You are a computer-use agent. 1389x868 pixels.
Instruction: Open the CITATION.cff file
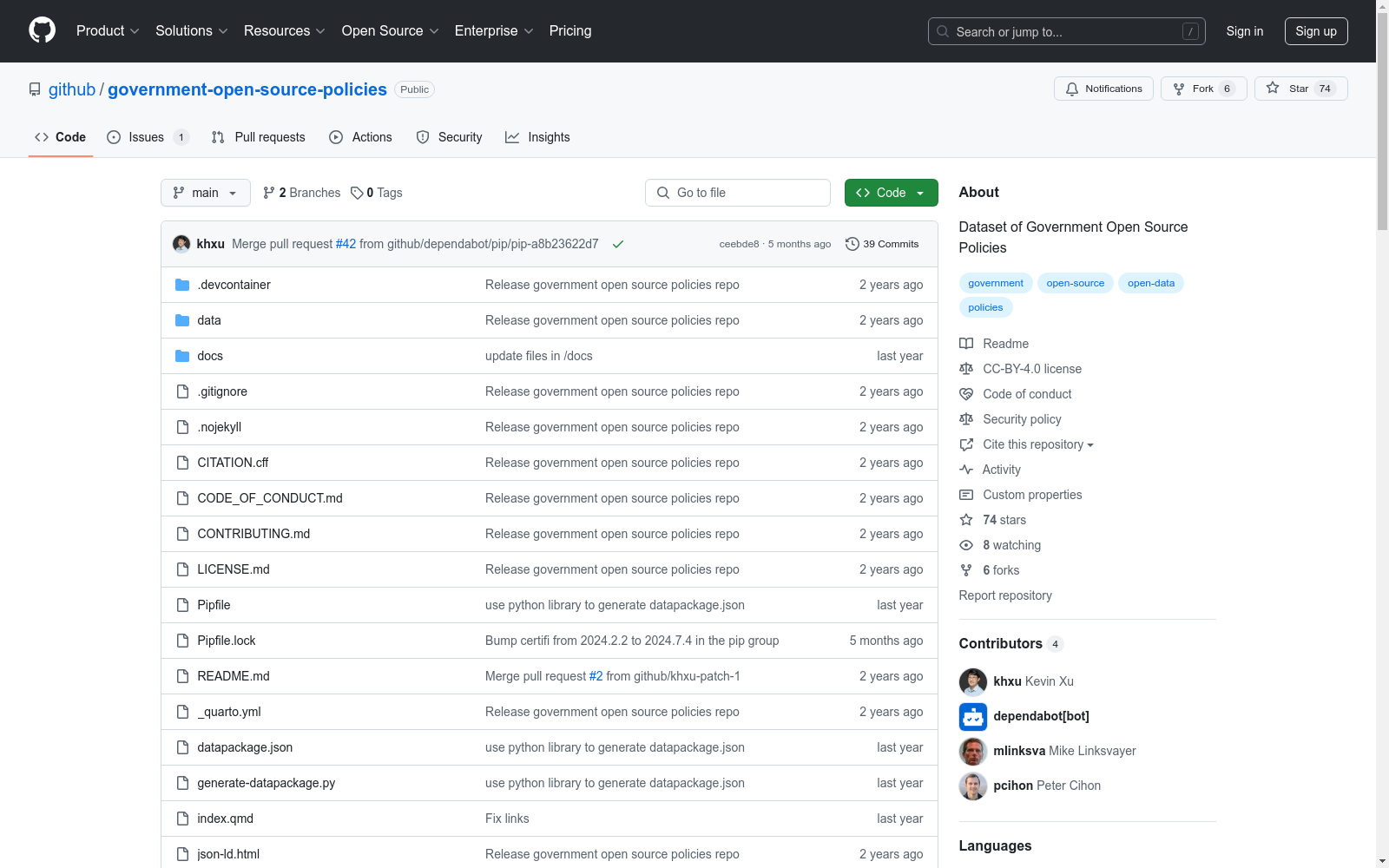233,463
